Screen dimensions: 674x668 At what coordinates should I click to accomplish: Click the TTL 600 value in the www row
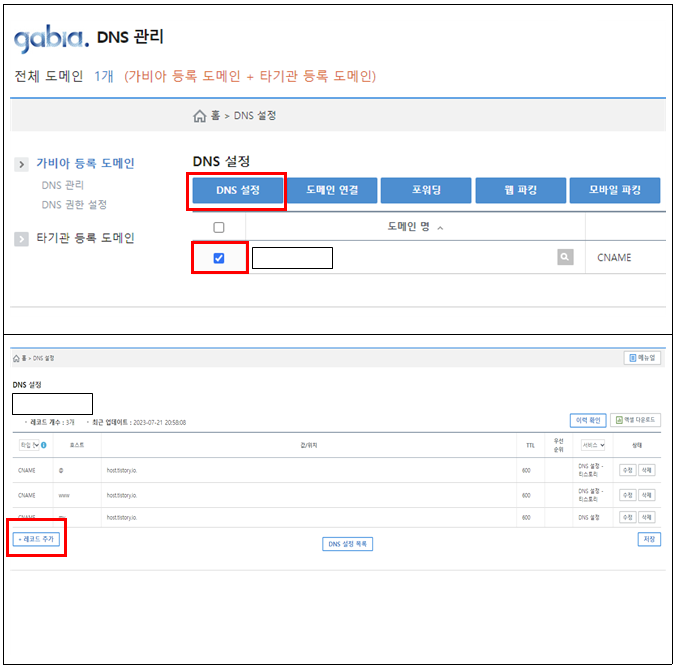point(526,495)
